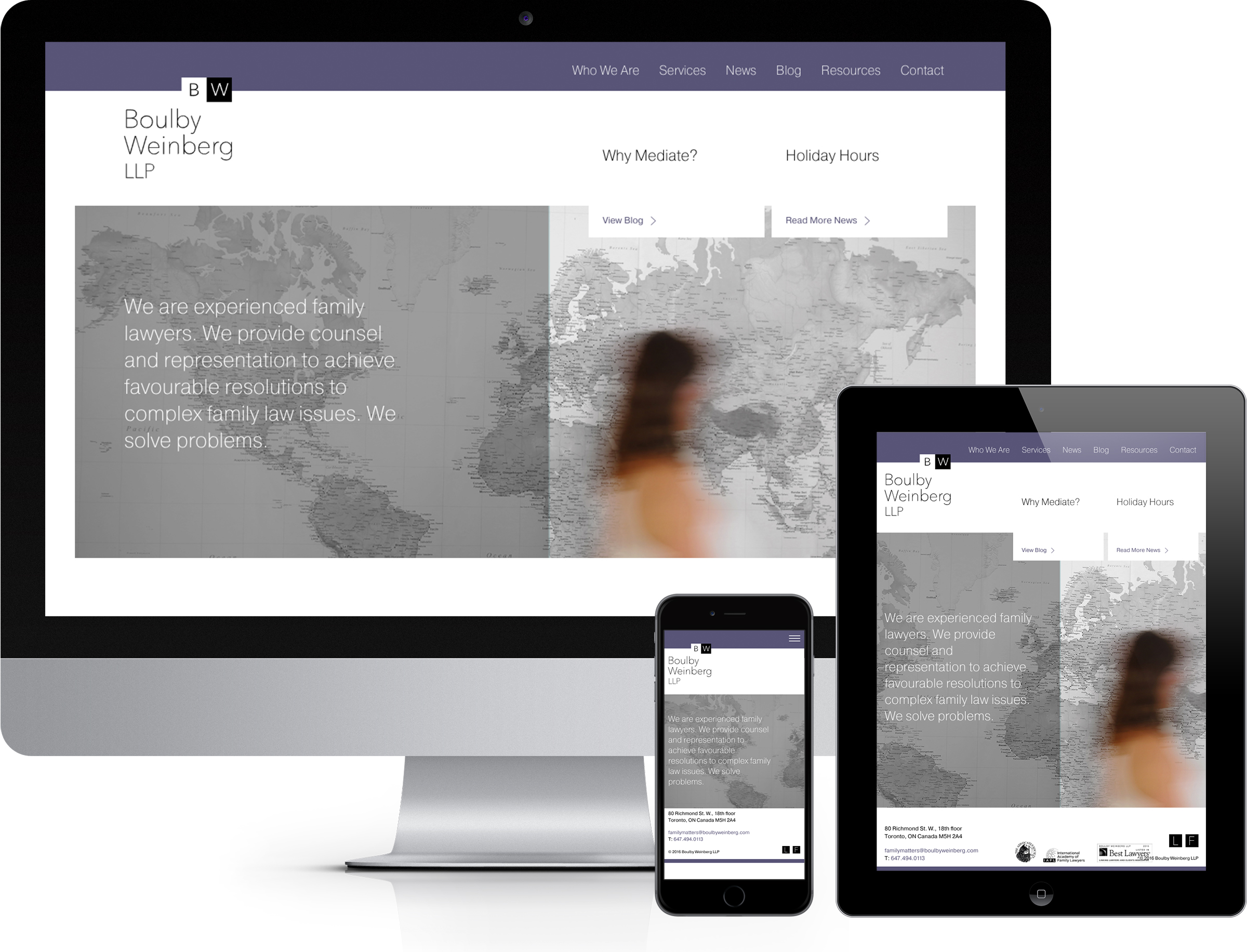This screenshot has height=952, width=1247.
Task: Open the Services menu item
Action: [680, 70]
